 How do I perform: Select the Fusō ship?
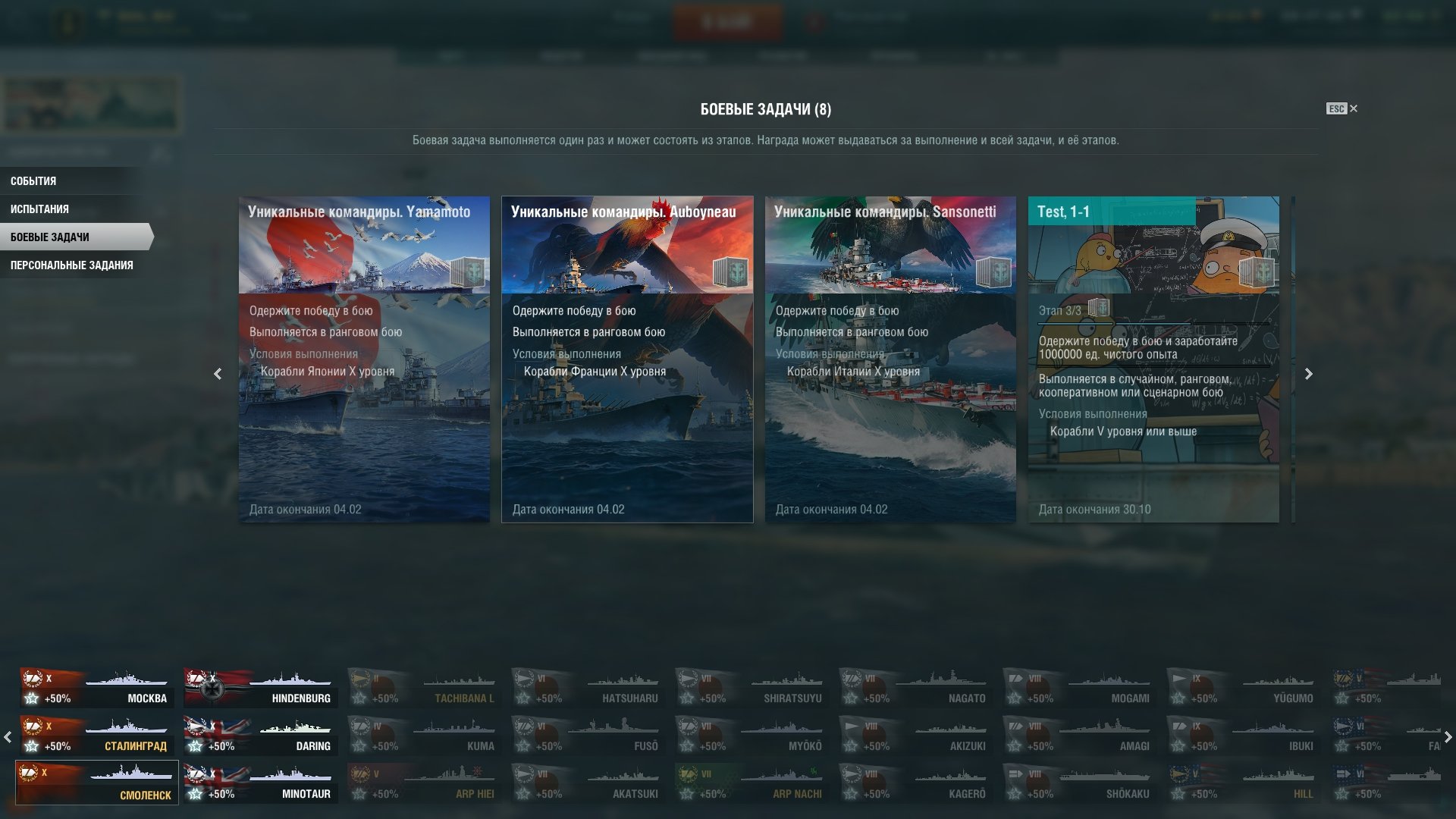pos(588,736)
